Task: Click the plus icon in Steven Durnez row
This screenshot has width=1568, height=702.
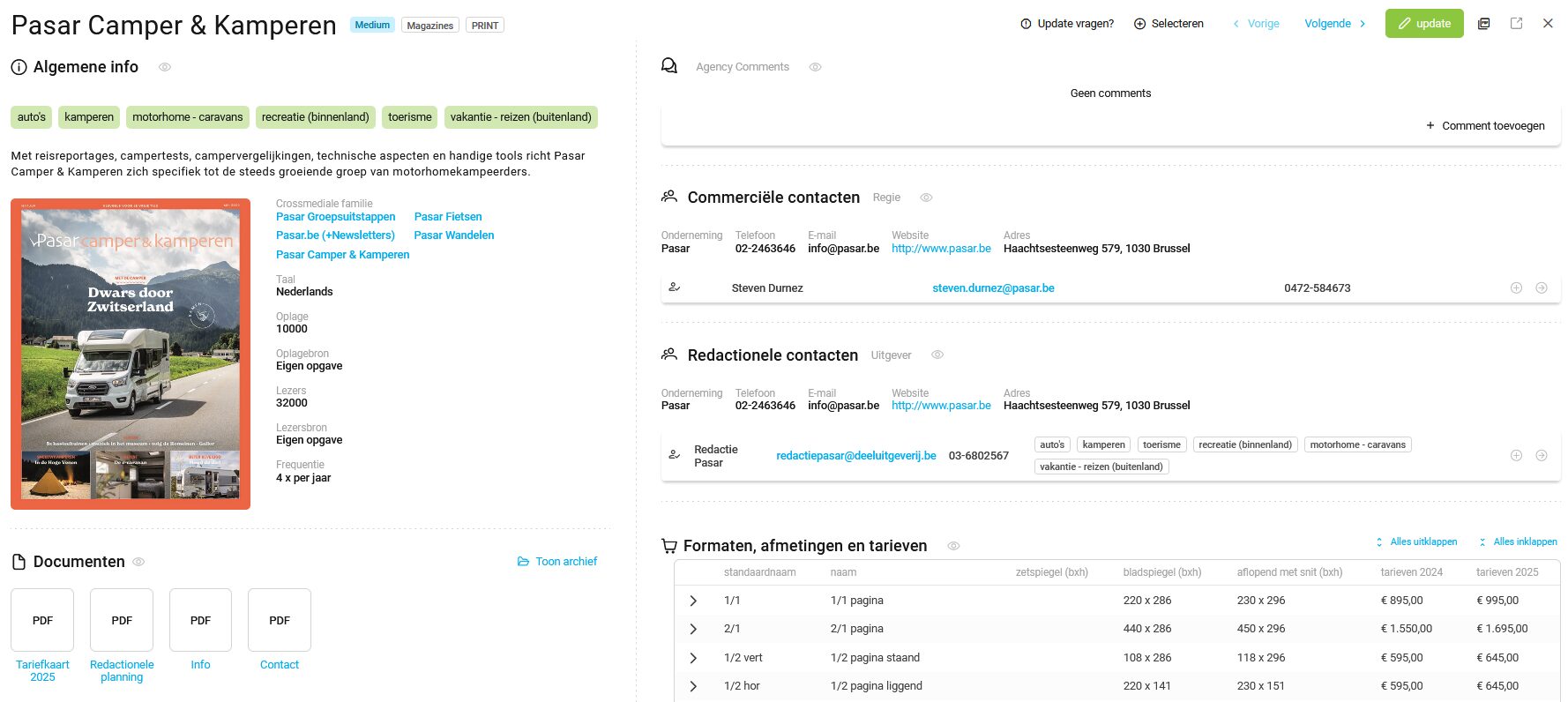Action: [1516, 288]
